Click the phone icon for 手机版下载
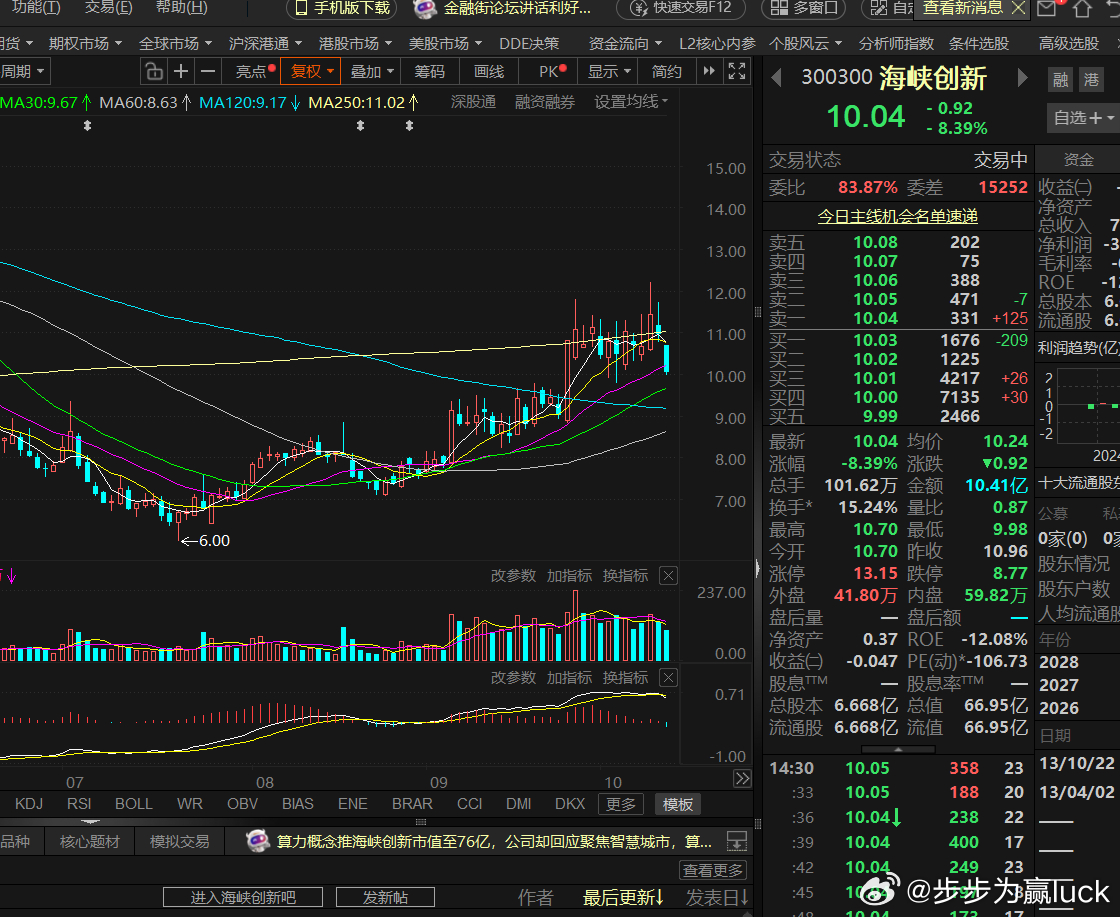Screen dimensions: 1120x917 click(301, 8)
